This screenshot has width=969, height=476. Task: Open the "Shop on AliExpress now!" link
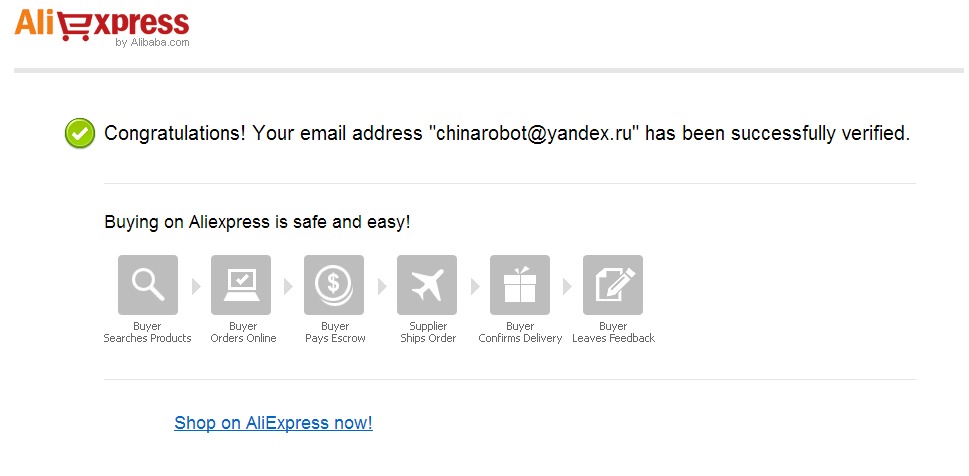[273, 423]
